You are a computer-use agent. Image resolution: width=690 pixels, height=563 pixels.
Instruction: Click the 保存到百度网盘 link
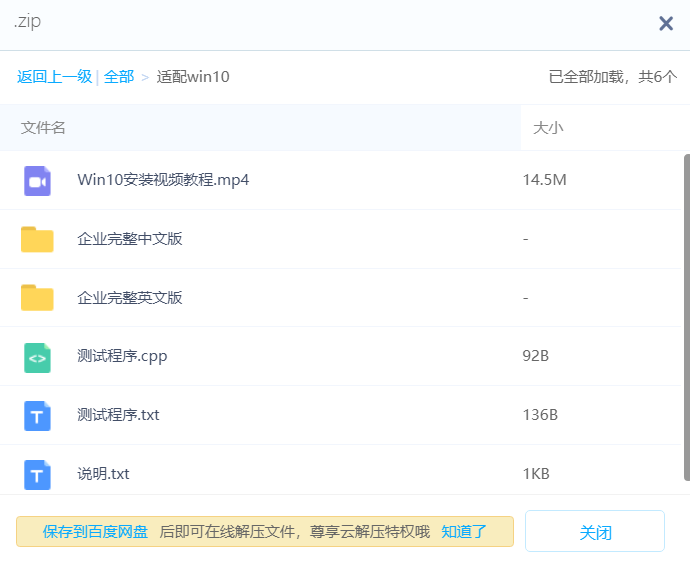[95, 532]
